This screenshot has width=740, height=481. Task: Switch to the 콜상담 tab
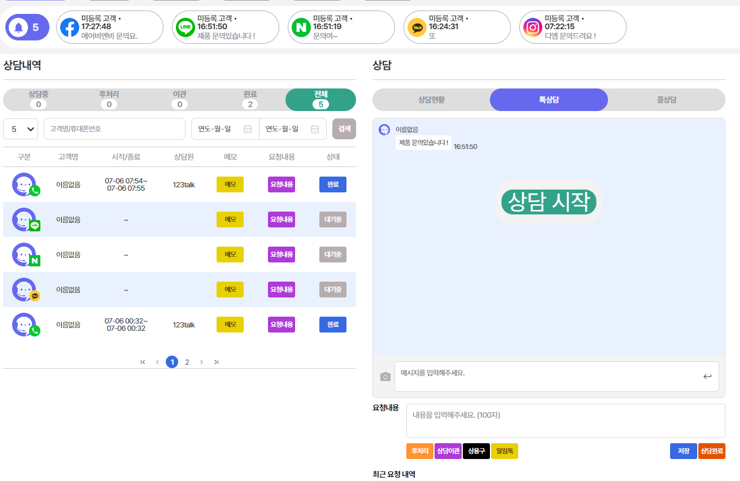point(666,100)
